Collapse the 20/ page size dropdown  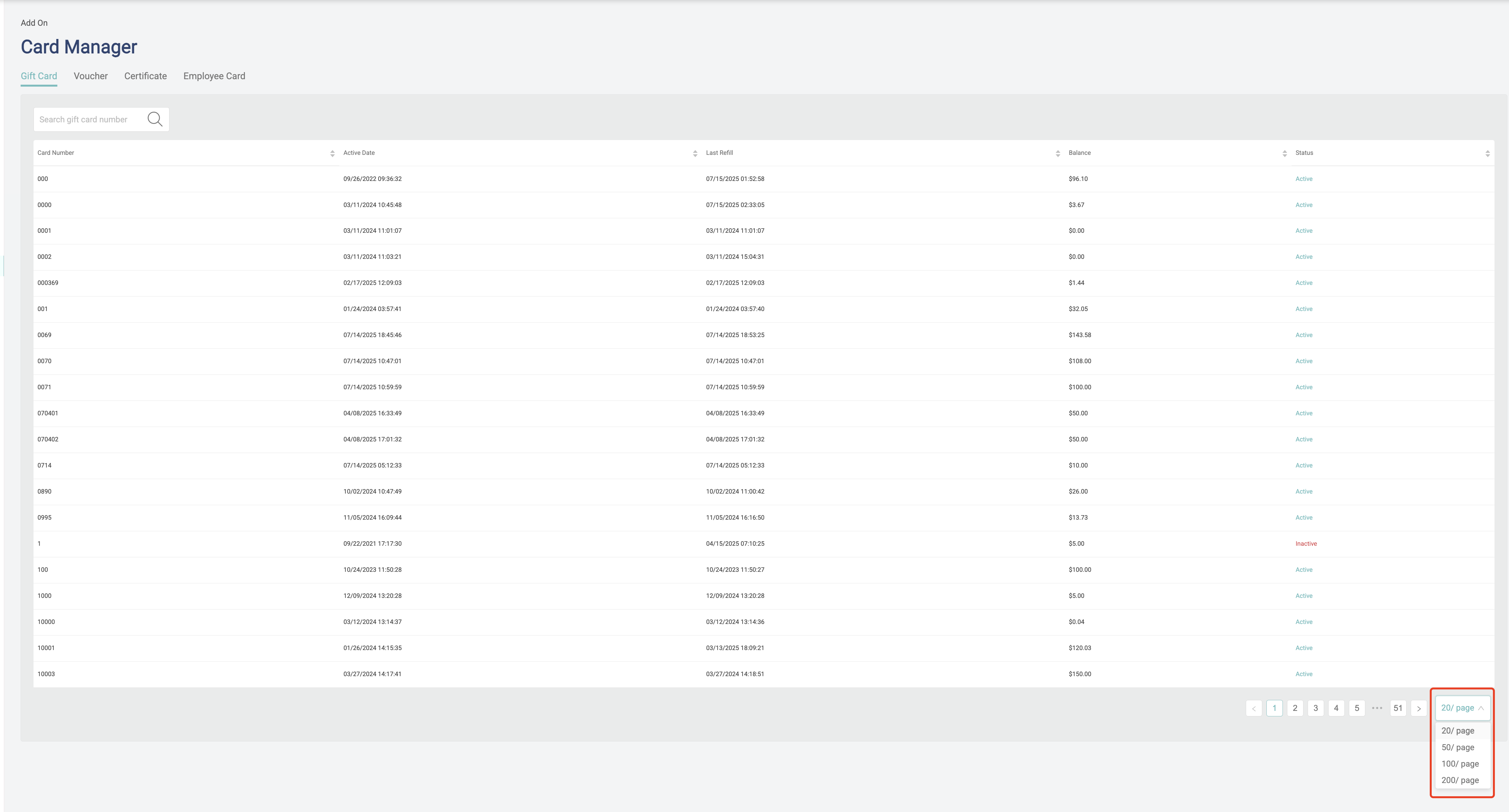[1462, 708]
